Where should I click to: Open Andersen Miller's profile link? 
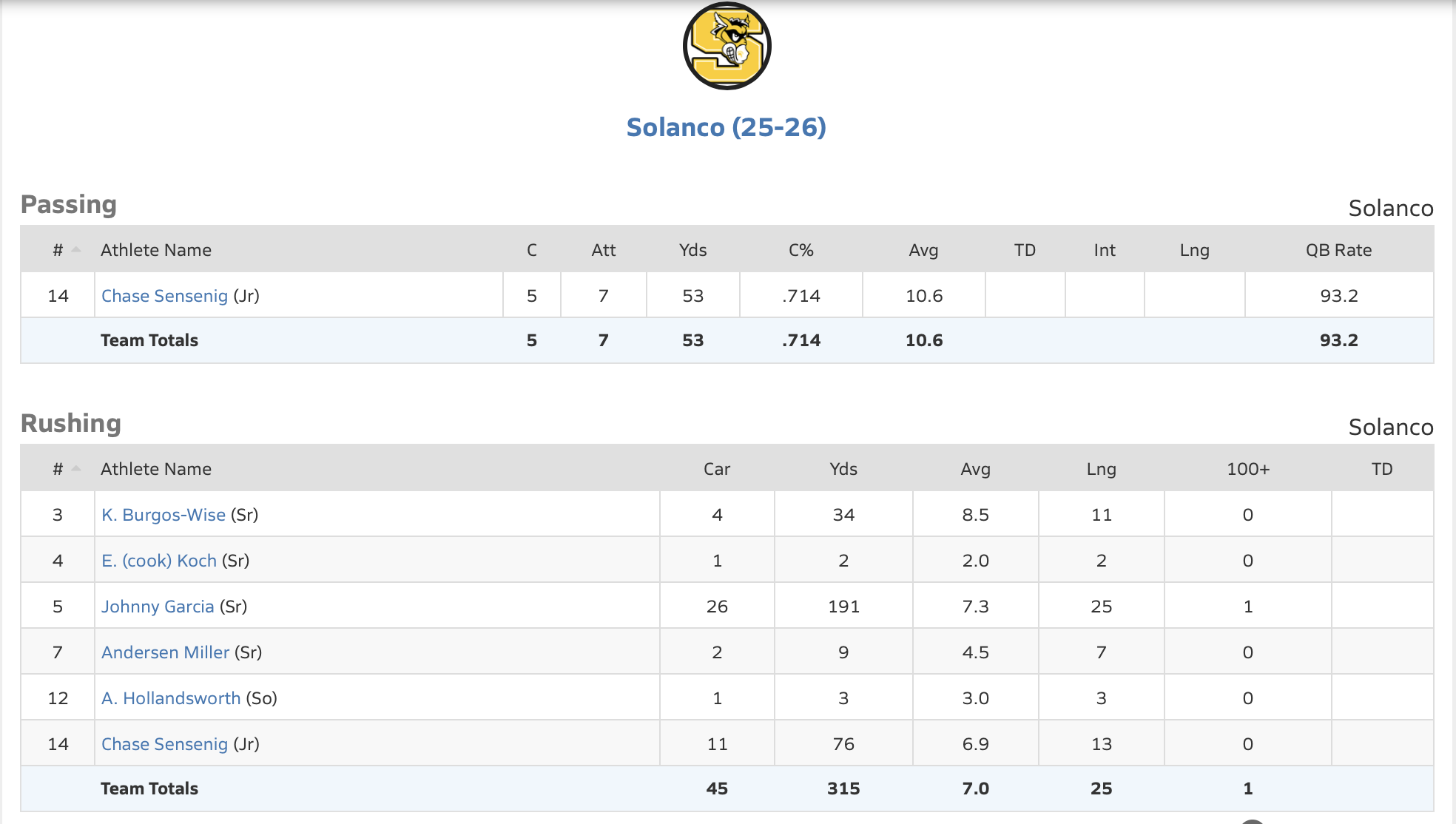pyautogui.click(x=165, y=652)
